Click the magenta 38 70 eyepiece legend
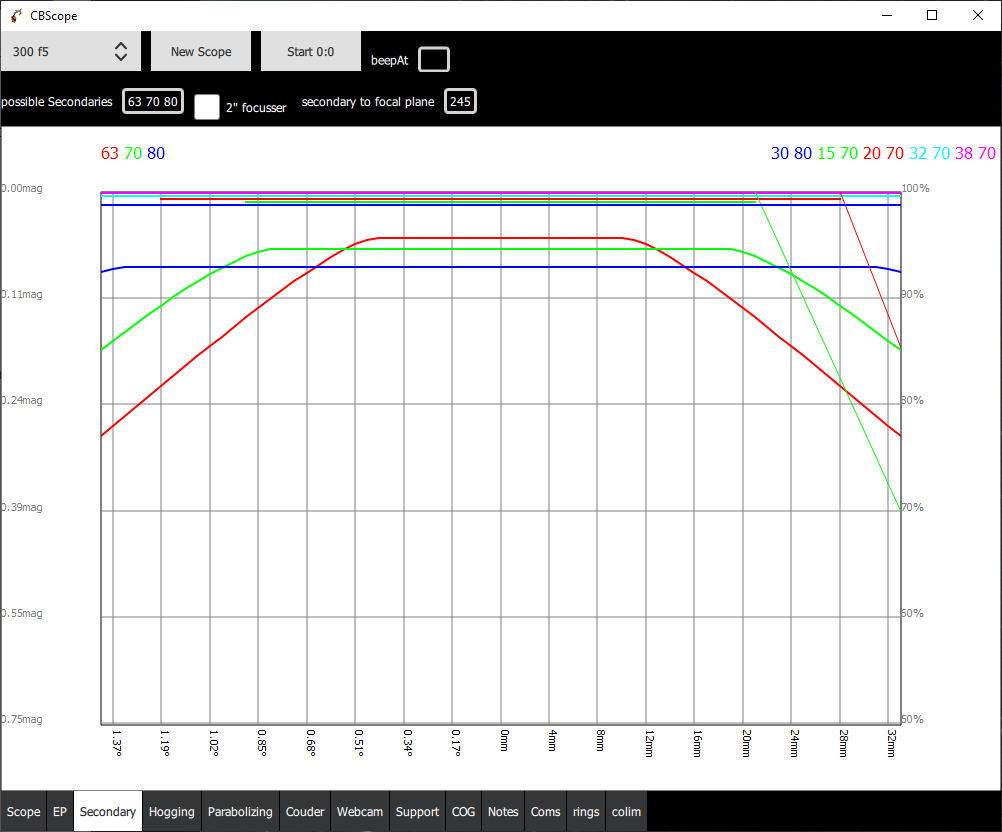The height and width of the screenshot is (832, 1002). click(975, 153)
